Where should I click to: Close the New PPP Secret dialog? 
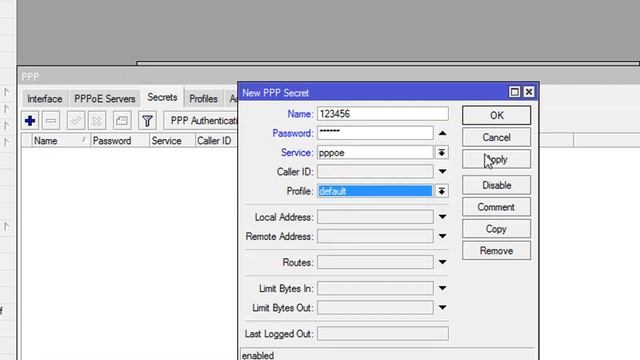point(529,92)
